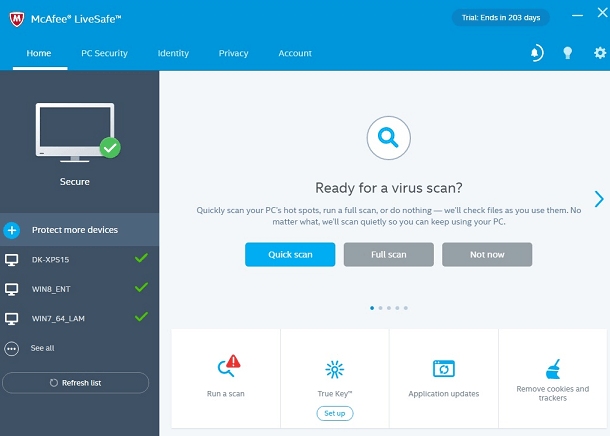Switch to the Home tab
Screen dimensions: 610x436
click(39, 53)
